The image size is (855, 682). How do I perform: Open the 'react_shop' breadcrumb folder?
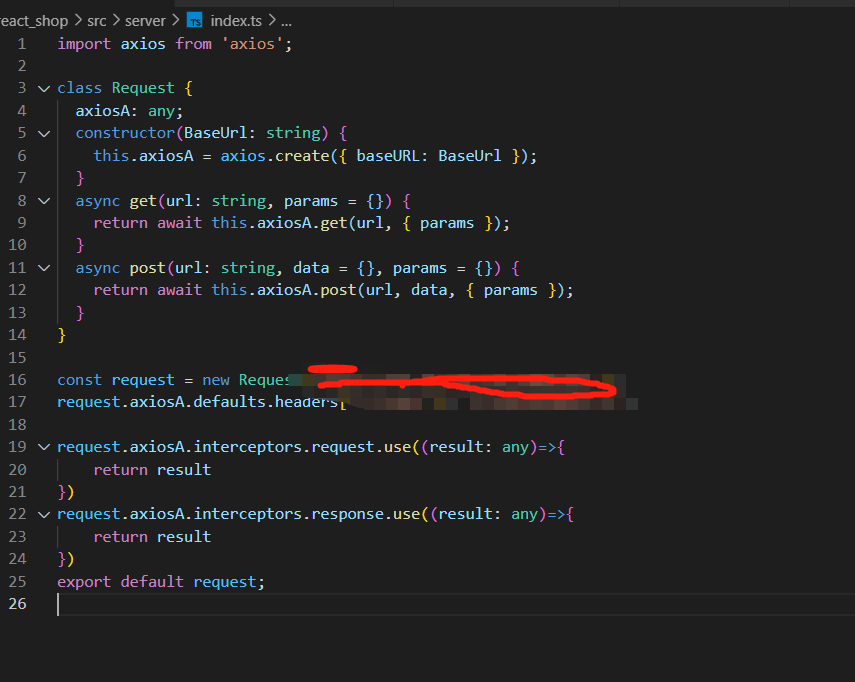pos(33,21)
